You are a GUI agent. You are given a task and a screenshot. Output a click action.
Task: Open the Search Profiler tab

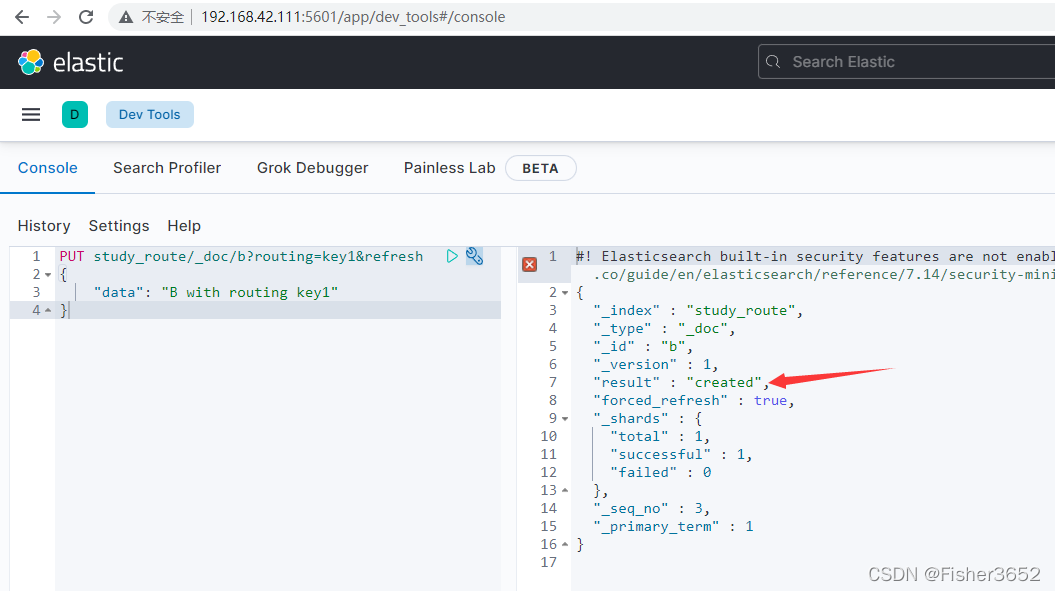point(167,168)
